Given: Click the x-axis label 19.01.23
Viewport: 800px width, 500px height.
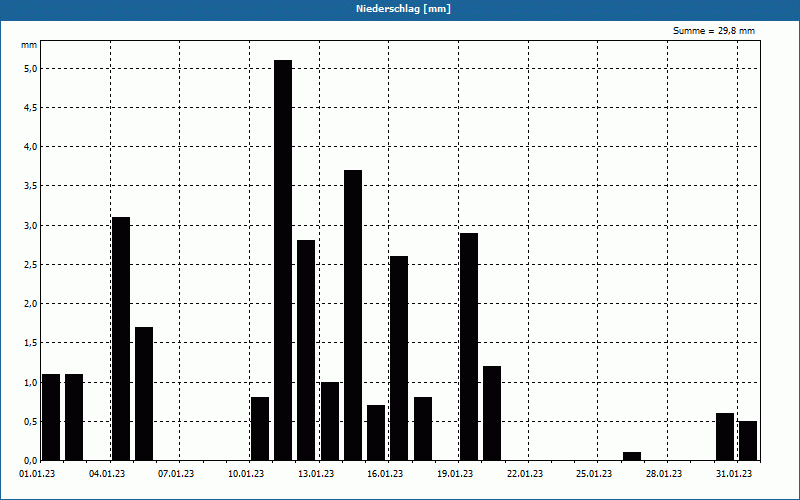Looking at the screenshot, I should [x=455, y=474].
